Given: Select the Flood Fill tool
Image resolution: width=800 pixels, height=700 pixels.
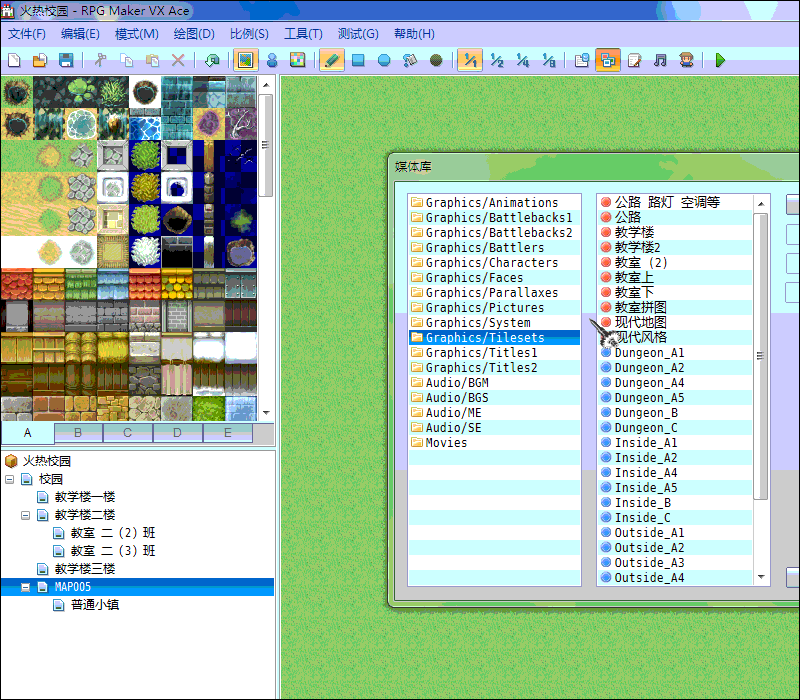Looking at the screenshot, I should pyautogui.click(x=410, y=60).
